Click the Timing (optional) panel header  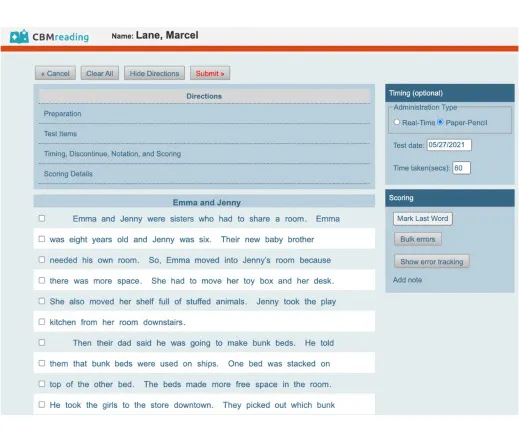pyautogui.click(x=450, y=93)
